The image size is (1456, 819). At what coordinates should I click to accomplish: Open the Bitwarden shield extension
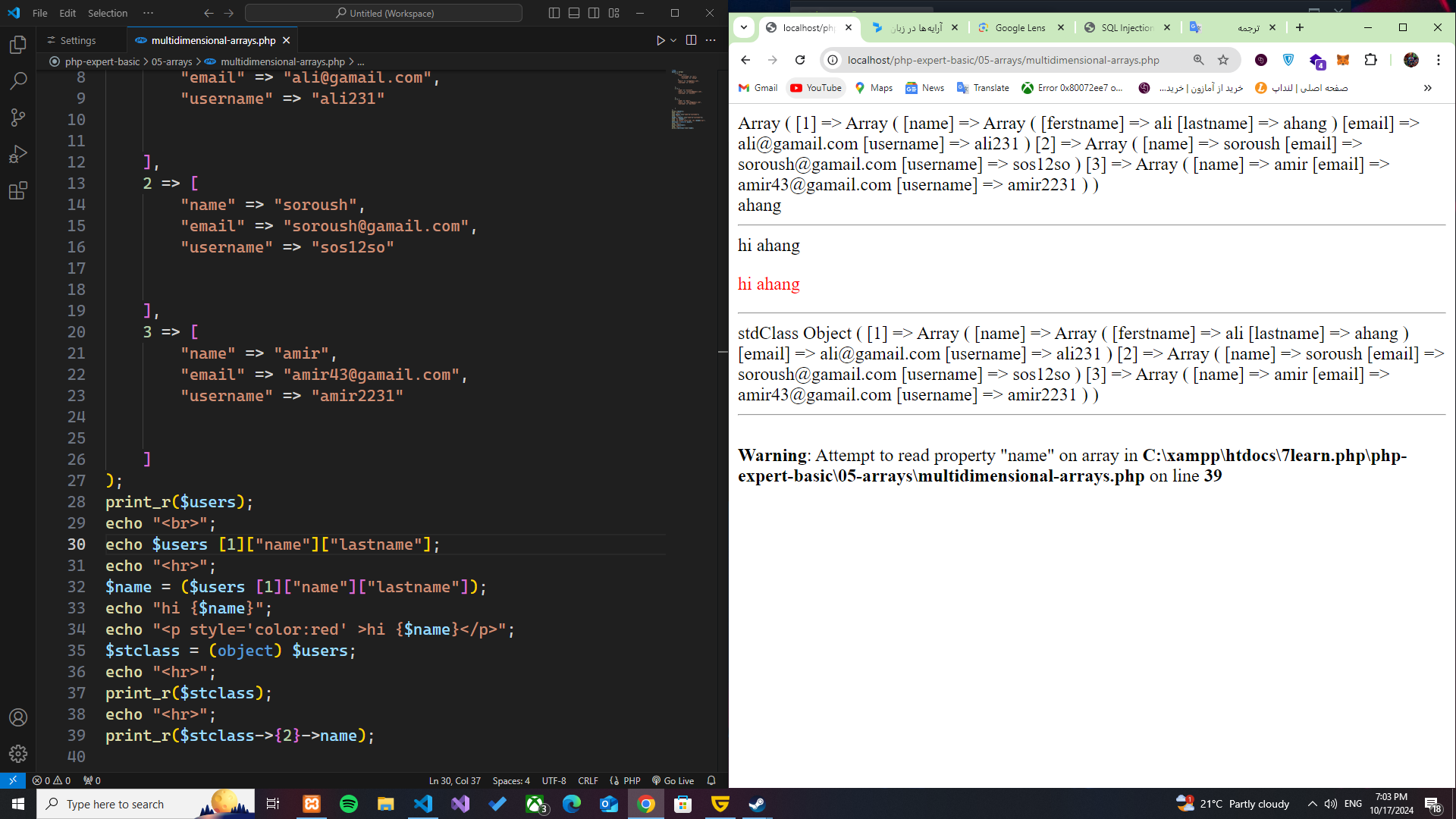tap(1288, 60)
